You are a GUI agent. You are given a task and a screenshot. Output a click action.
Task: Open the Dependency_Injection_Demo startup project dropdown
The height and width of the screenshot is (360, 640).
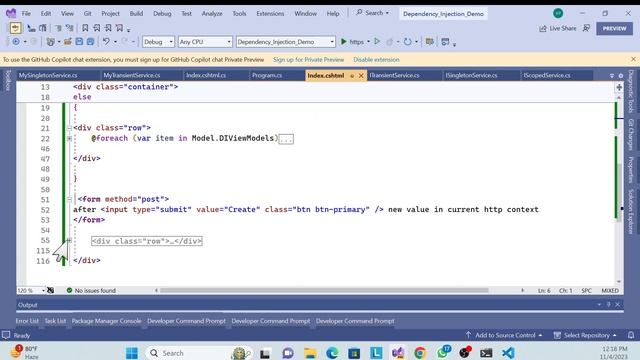(286, 42)
